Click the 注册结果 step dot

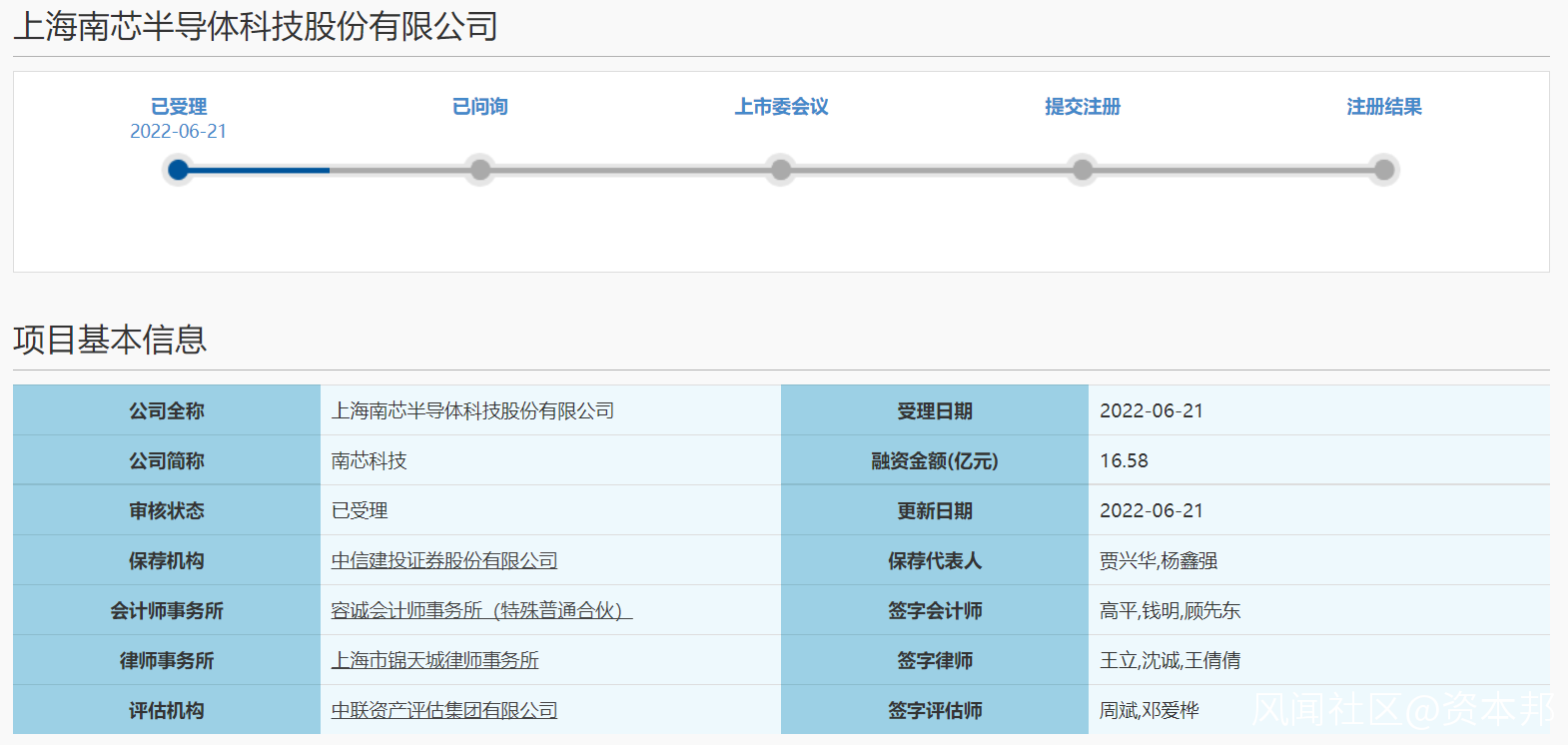pyautogui.click(x=1384, y=170)
